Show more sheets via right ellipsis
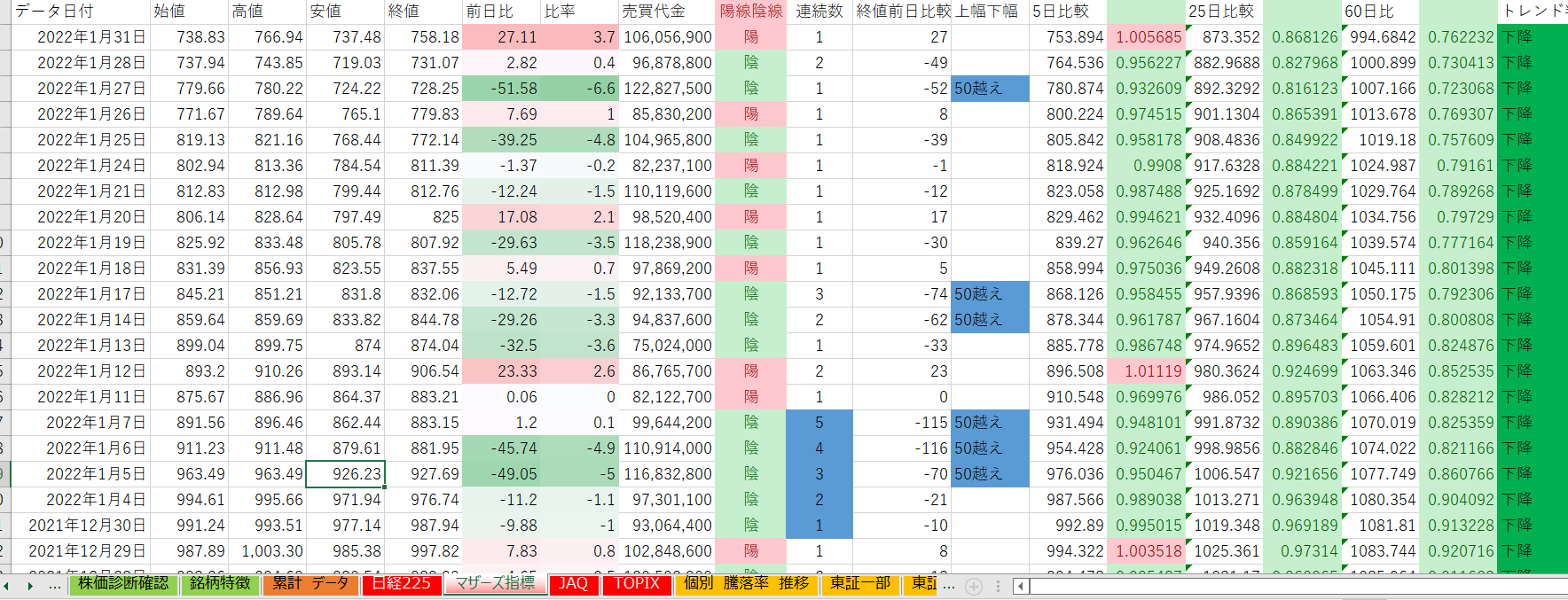The width and height of the screenshot is (1568, 600). pyautogui.click(x=949, y=586)
